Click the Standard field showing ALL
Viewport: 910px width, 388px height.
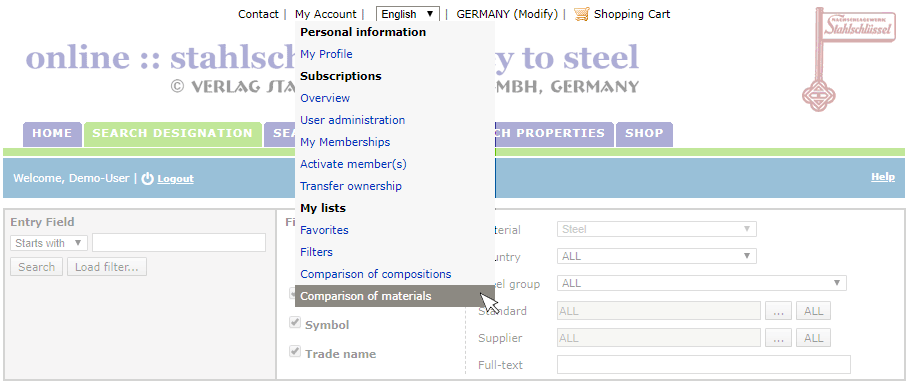click(659, 311)
